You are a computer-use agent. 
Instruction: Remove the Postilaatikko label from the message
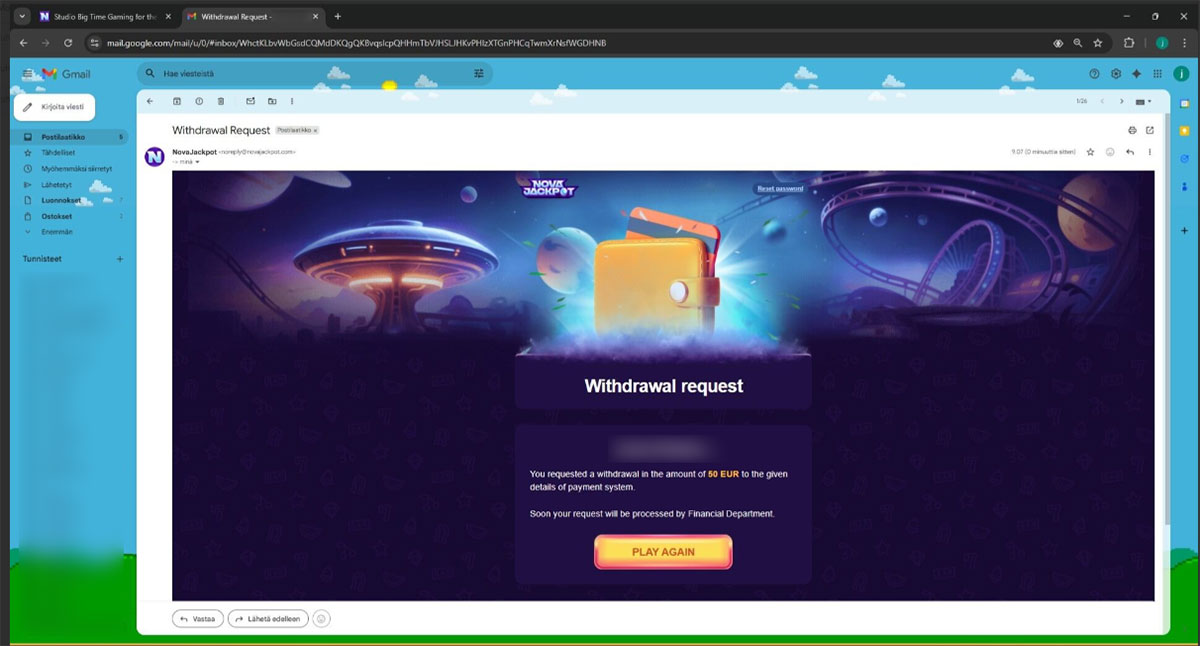(x=315, y=131)
